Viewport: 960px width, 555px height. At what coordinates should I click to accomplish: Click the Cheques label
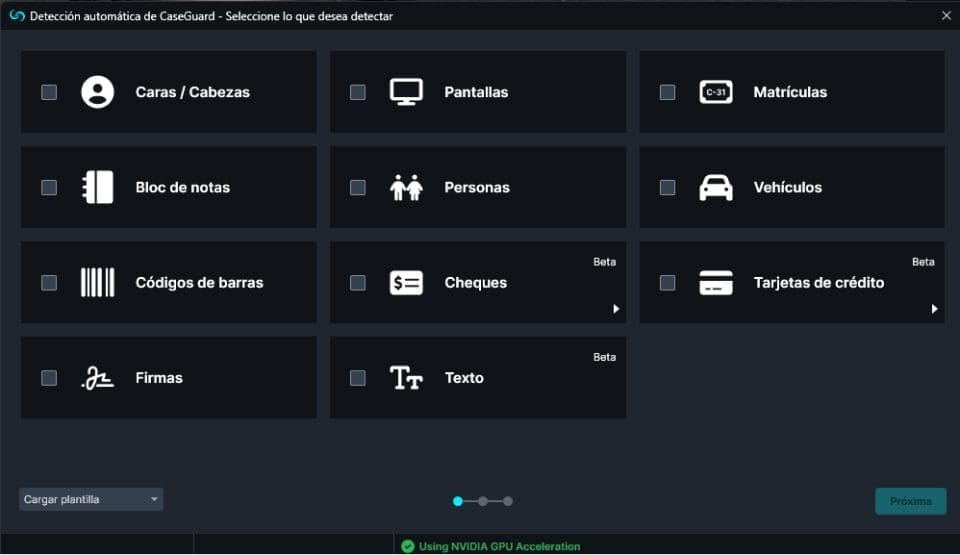(x=476, y=282)
